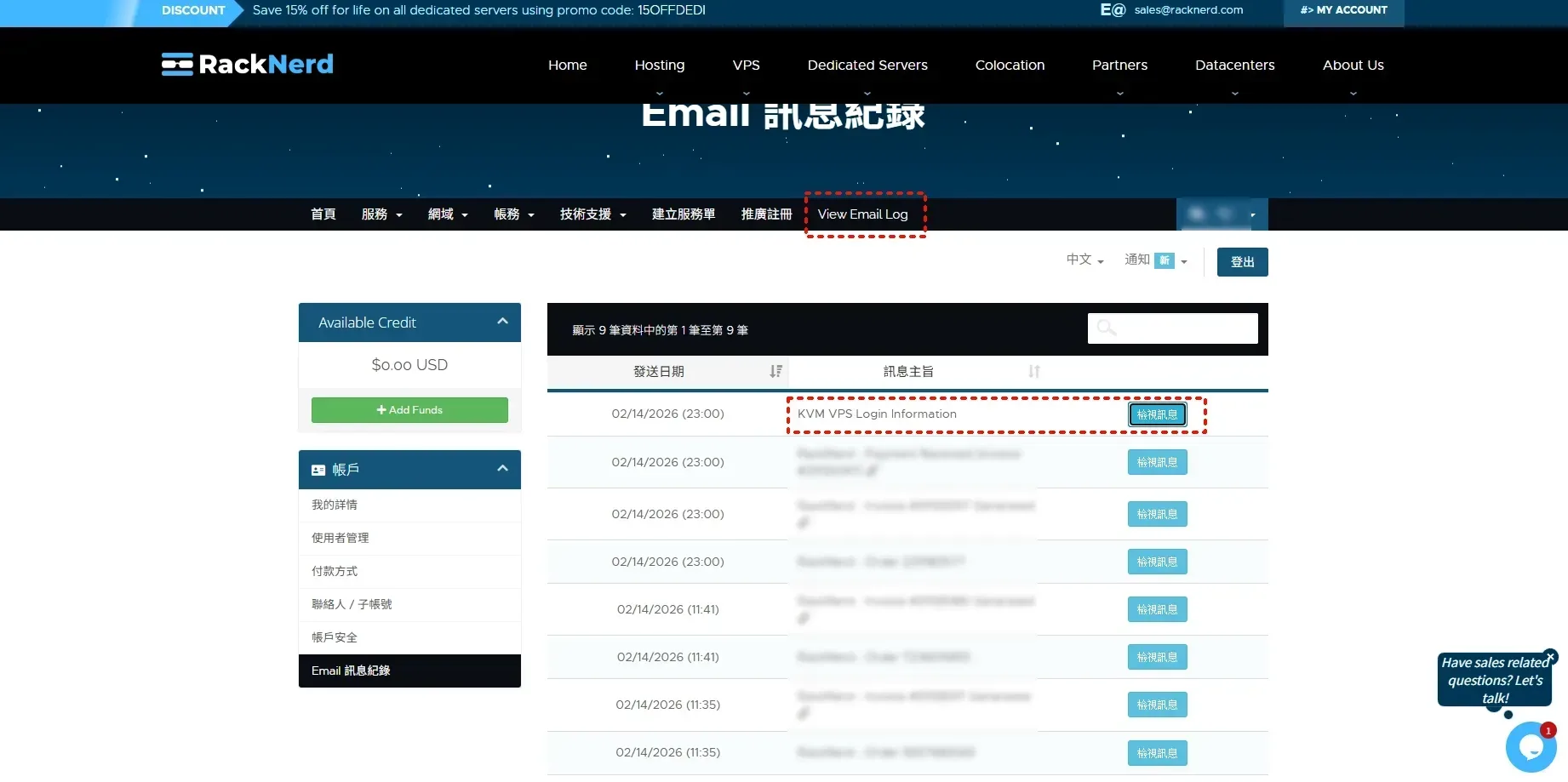1568x782 pixels.
Task: Collapse the 帳戶 sidebar panel
Action: [x=502, y=469]
